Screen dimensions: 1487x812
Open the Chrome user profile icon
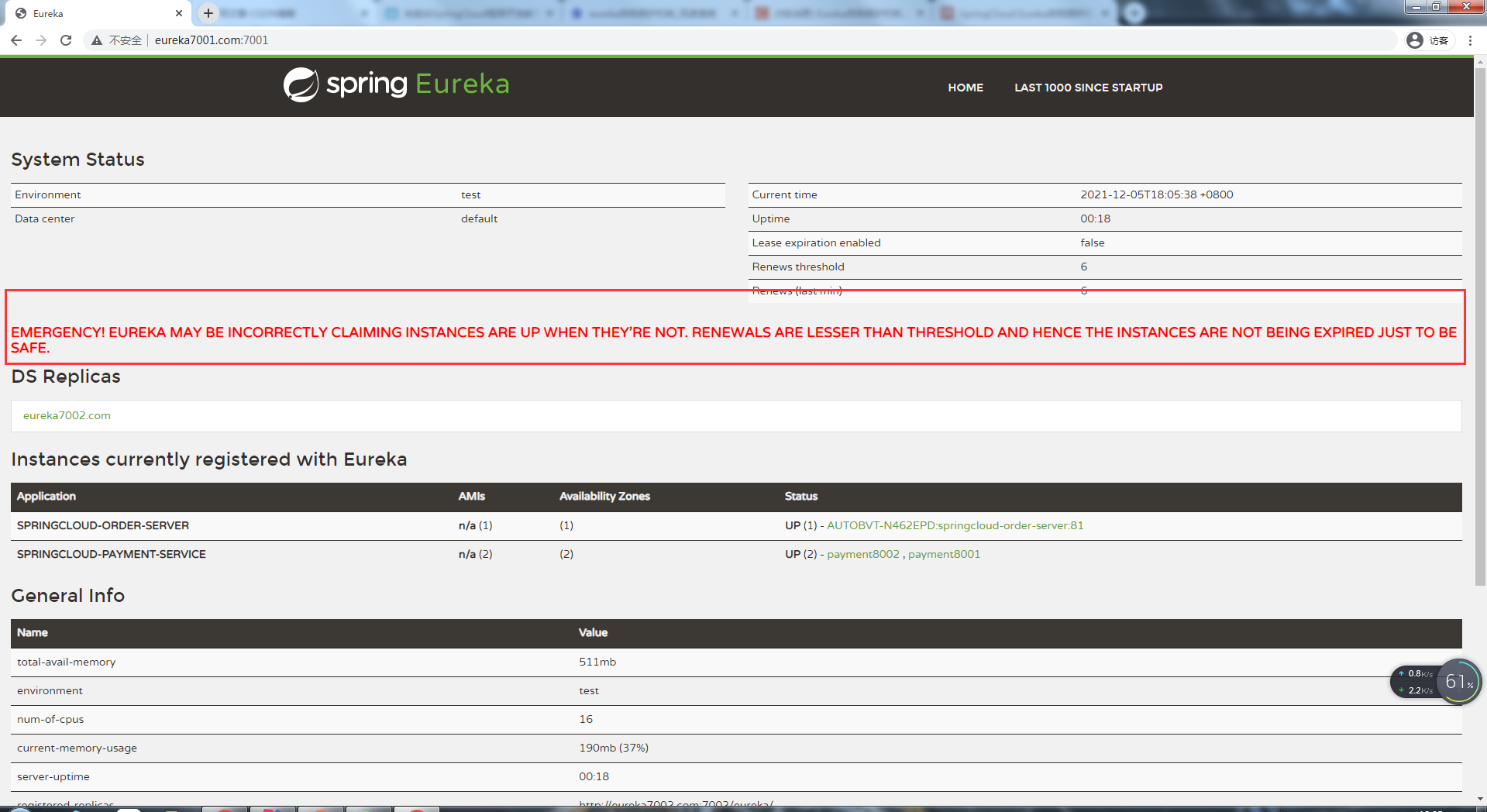click(1414, 40)
